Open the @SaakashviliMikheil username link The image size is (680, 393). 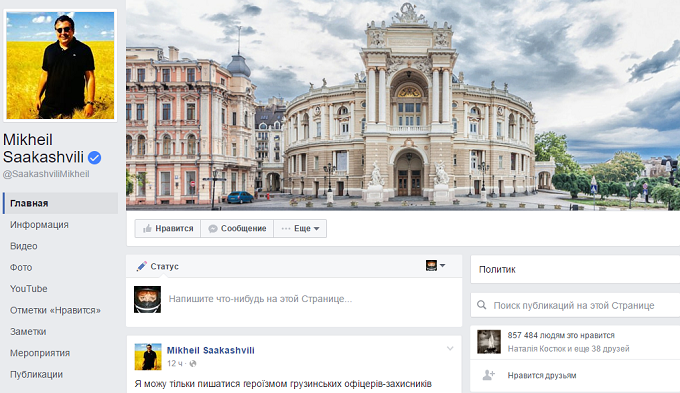46,174
